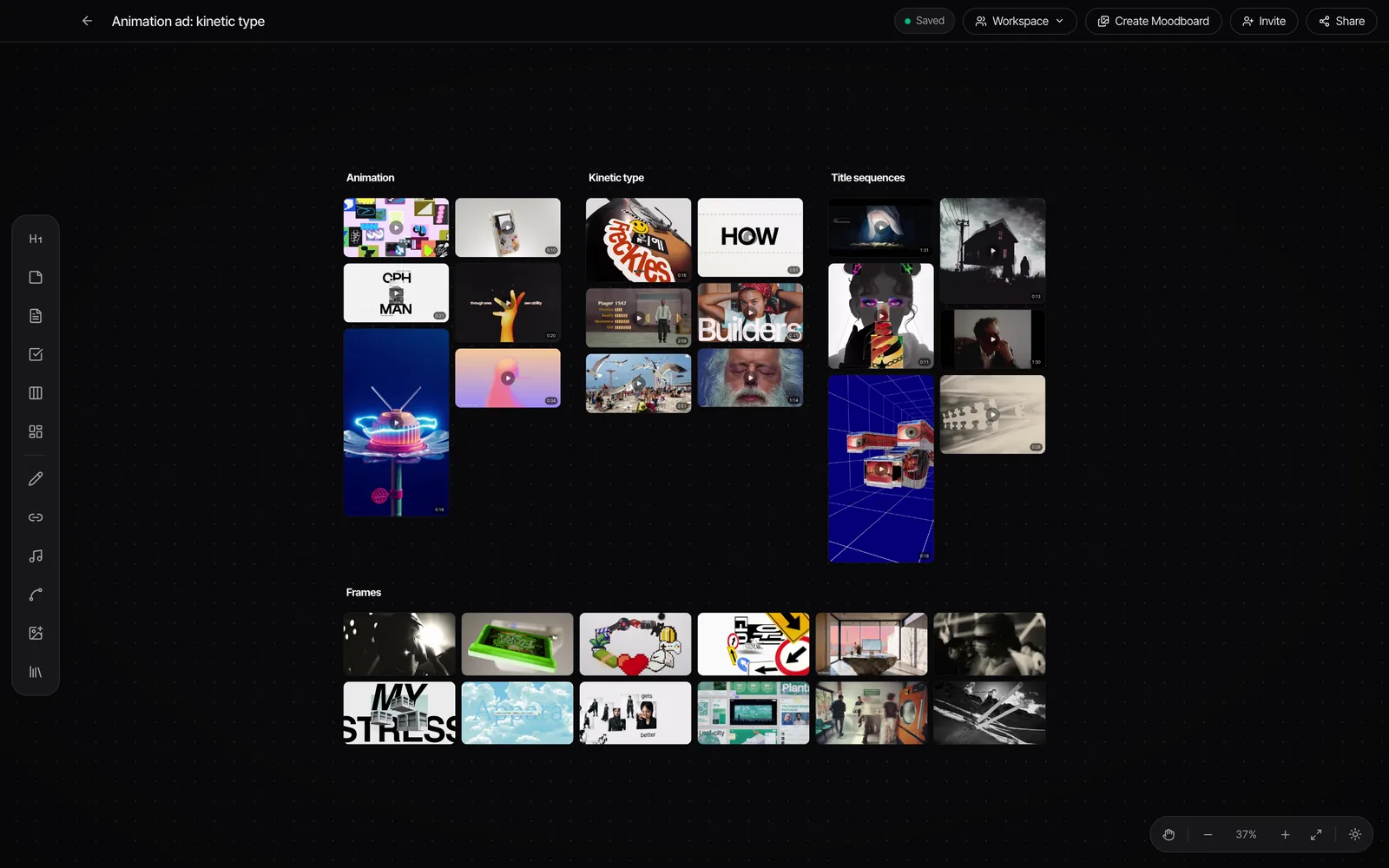Image resolution: width=1389 pixels, height=868 pixels.
Task: Select the Kinetic type section heading
Action: coord(616,178)
